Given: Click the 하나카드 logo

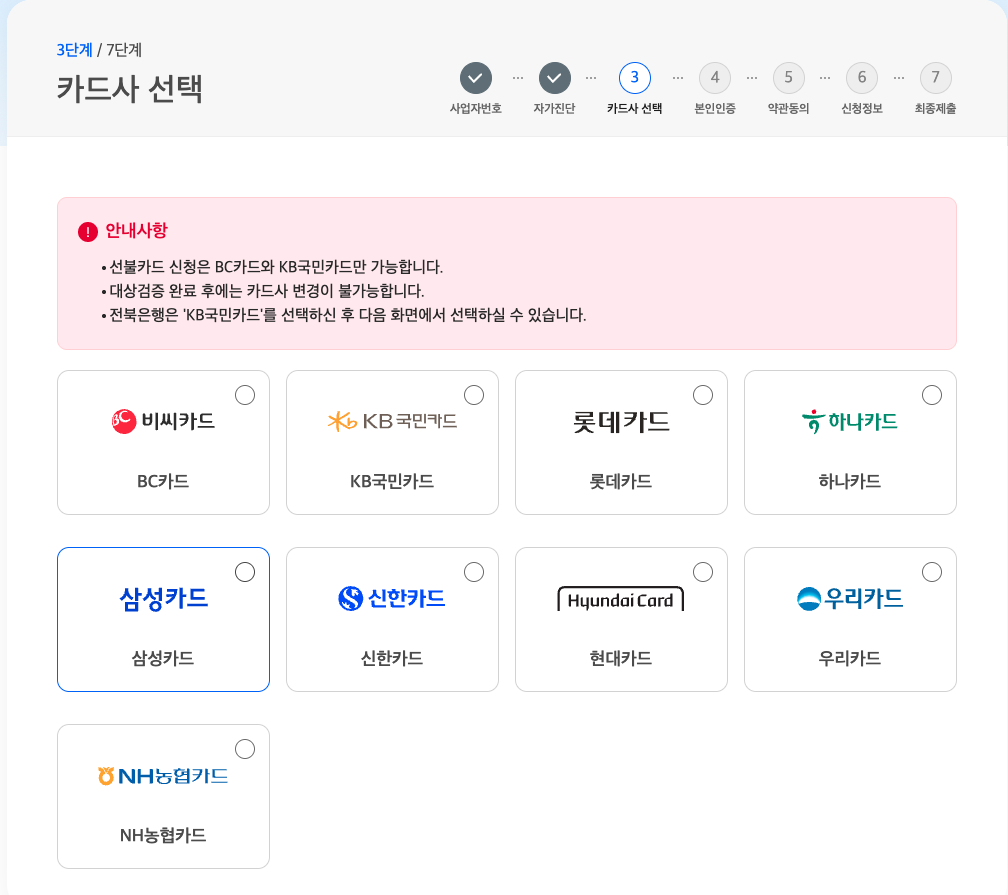Looking at the screenshot, I should [x=850, y=421].
